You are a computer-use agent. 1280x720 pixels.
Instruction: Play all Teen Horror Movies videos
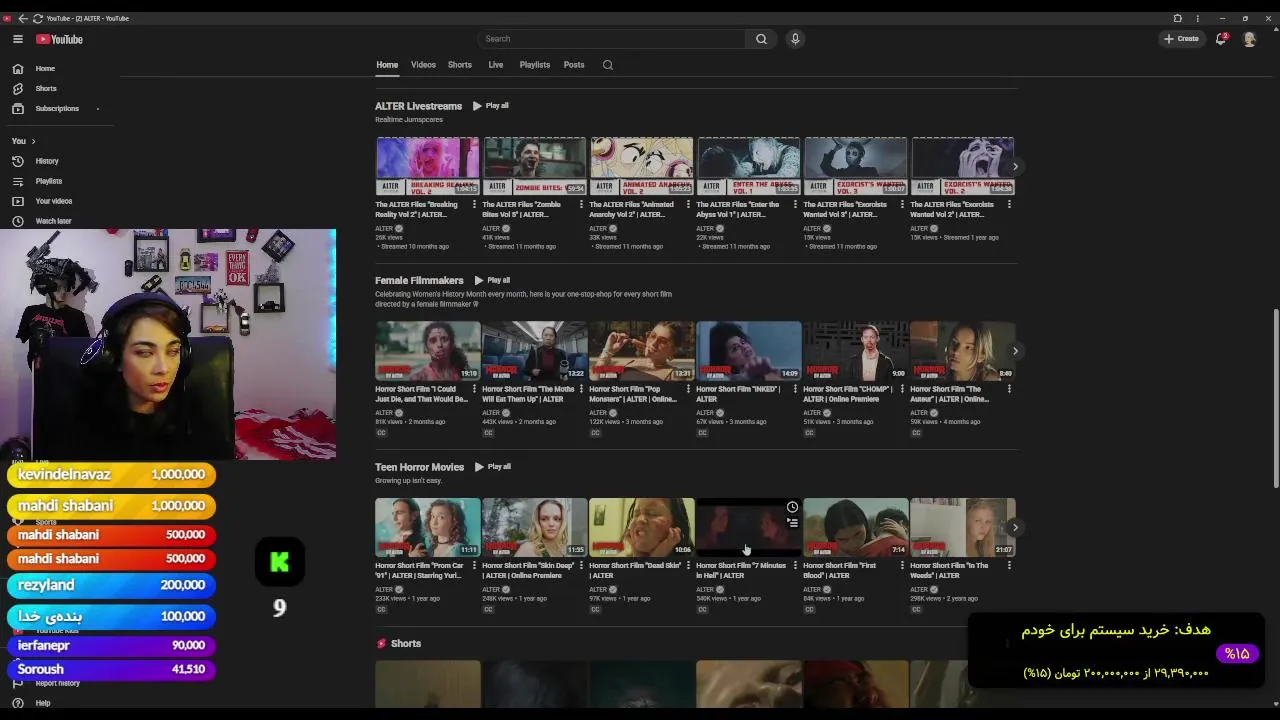tap(493, 467)
